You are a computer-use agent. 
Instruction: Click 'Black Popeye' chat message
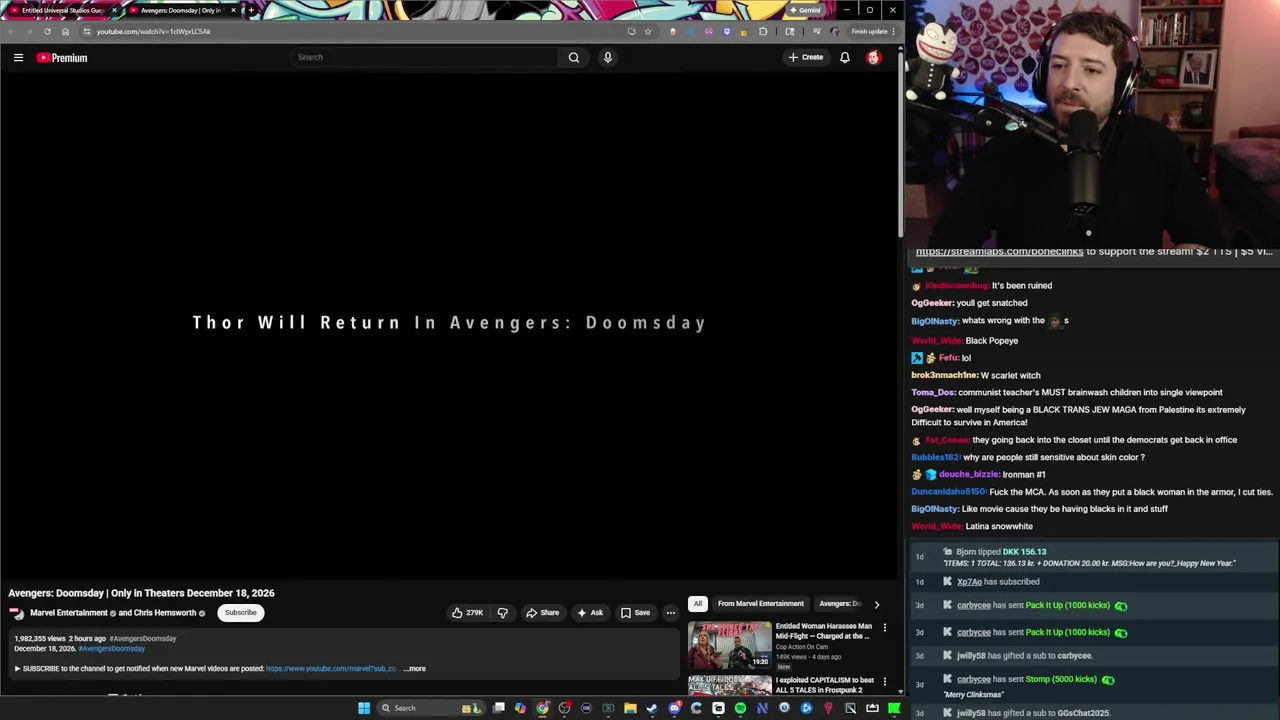(x=964, y=341)
